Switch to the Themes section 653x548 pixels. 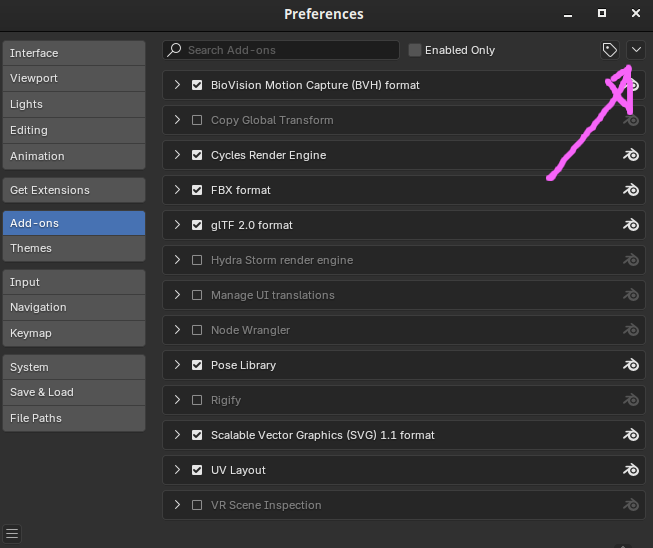[74, 248]
